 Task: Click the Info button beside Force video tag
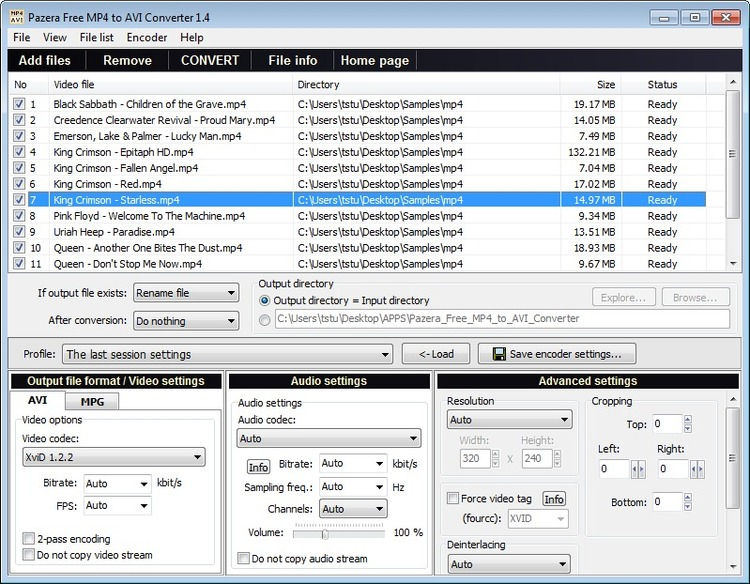(x=554, y=499)
